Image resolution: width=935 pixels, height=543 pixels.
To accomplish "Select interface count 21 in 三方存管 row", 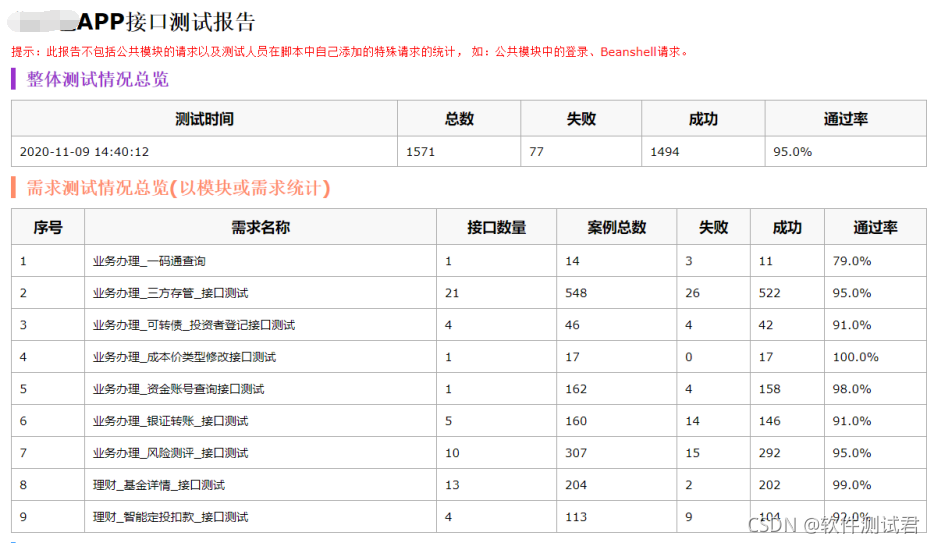I will click(x=452, y=293).
